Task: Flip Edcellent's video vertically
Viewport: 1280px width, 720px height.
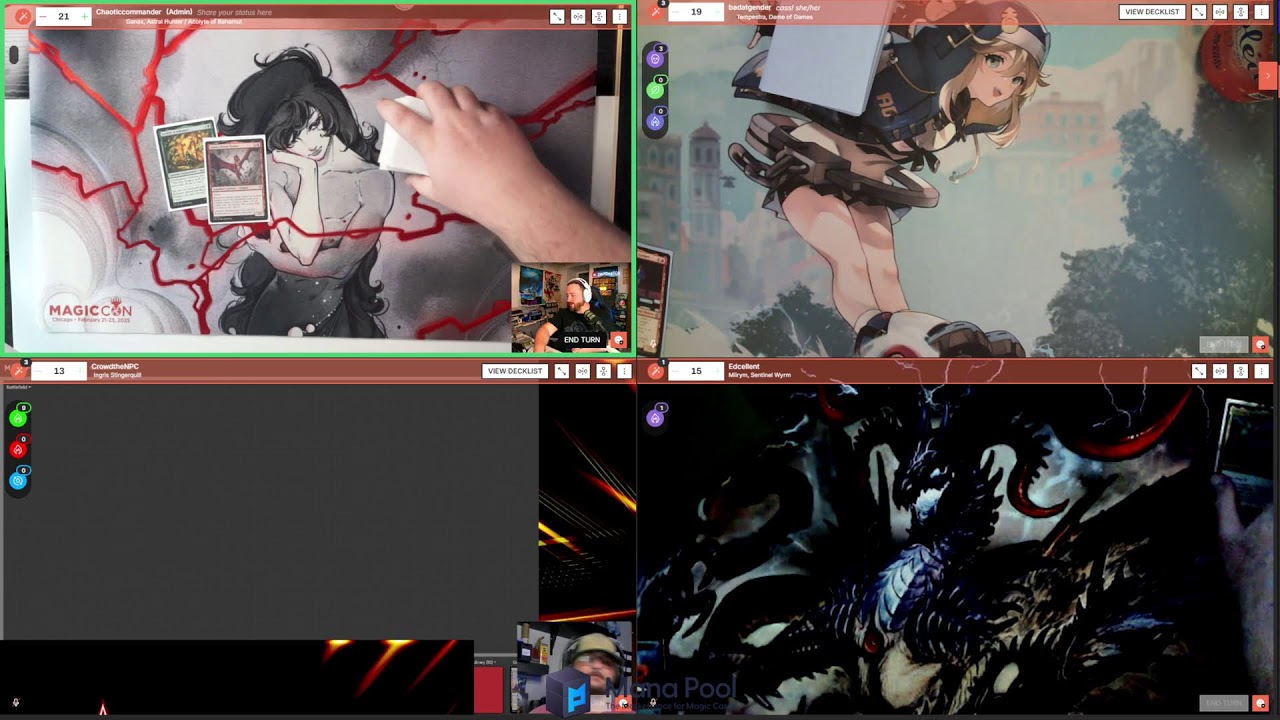Action: (x=1240, y=371)
